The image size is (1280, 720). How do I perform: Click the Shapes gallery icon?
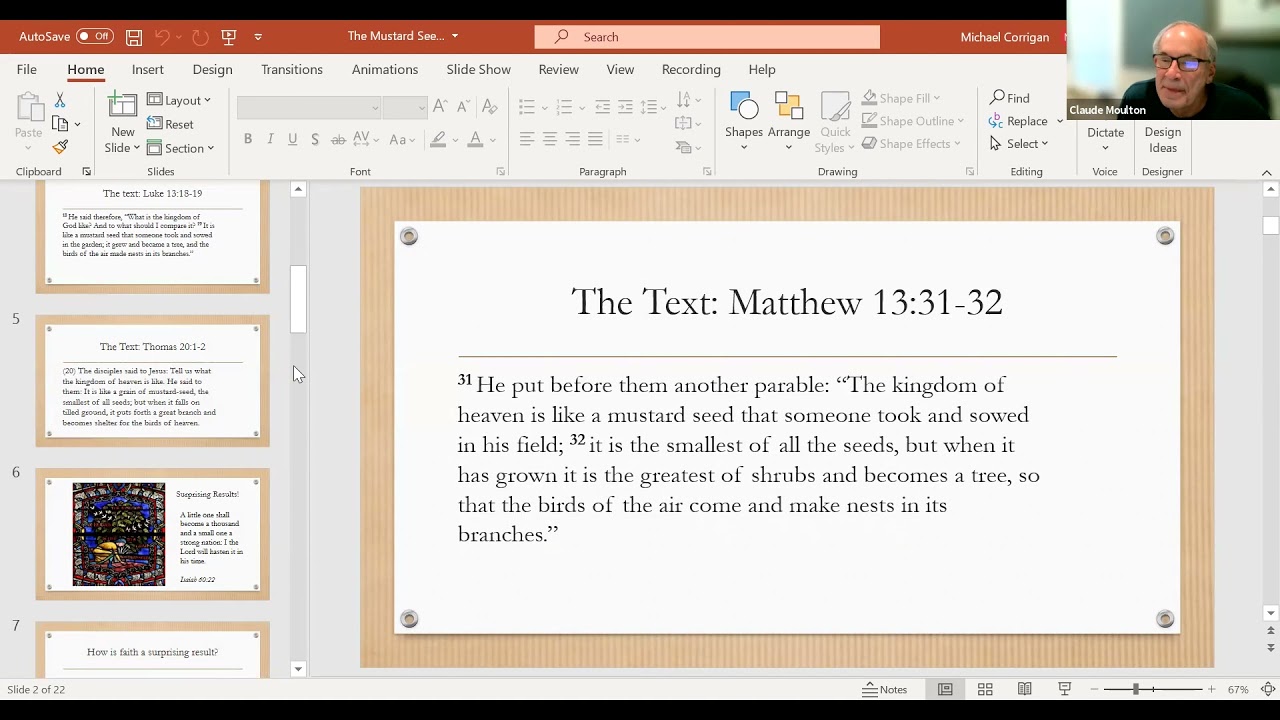coord(744,107)
